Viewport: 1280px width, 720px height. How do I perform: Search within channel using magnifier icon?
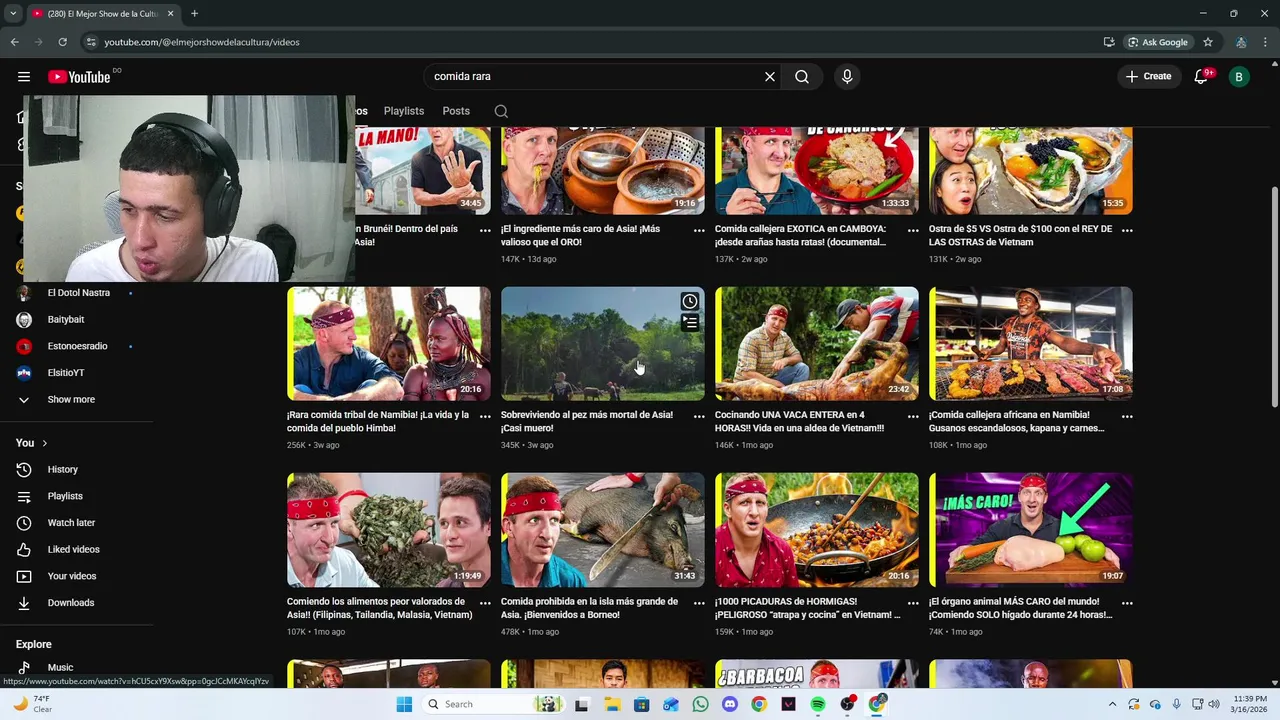[501, 111]
